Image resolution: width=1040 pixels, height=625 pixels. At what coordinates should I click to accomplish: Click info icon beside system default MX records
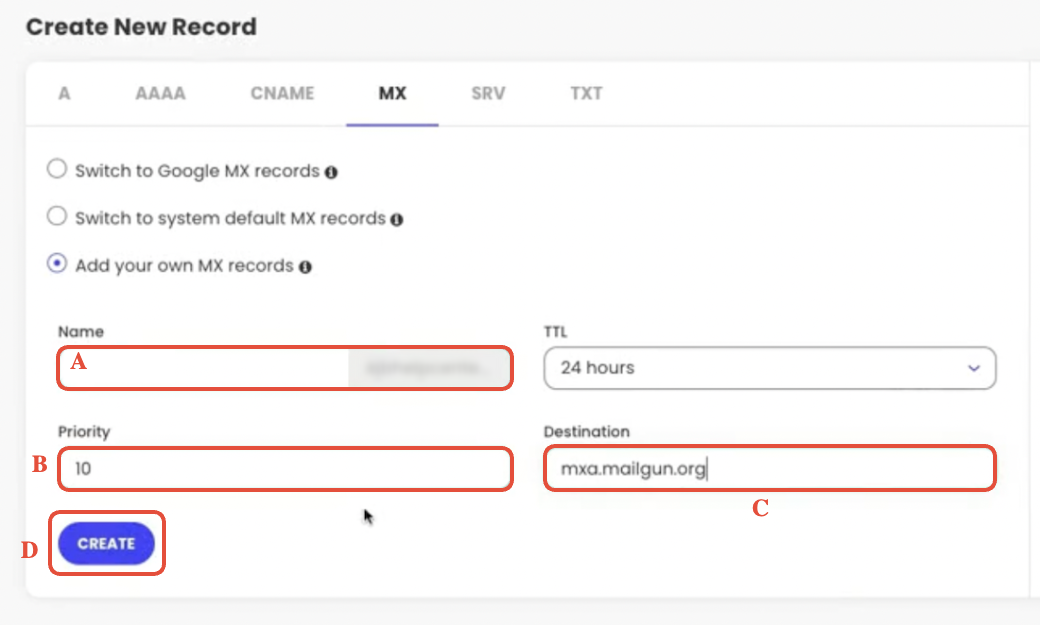[396, 218]
